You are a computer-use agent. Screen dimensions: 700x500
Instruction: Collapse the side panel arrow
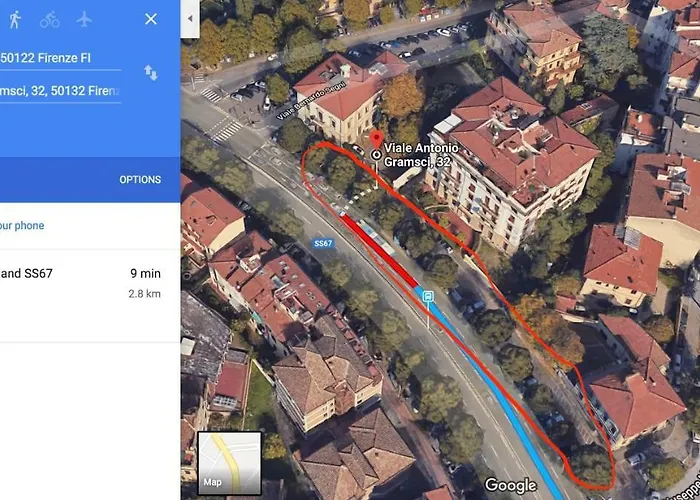pos(190,19)
